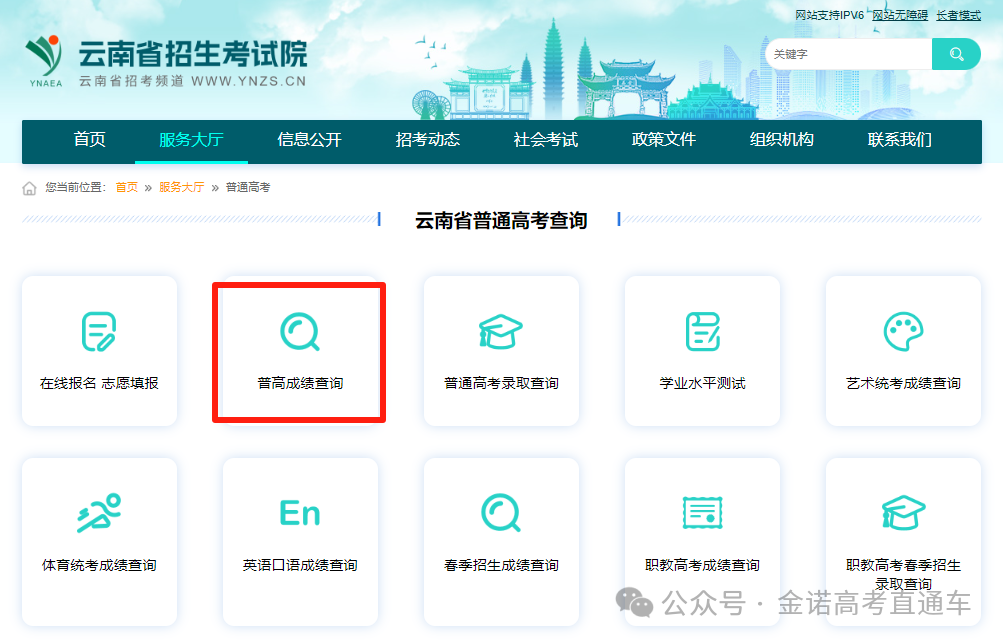This screenshot has height=643, width=1003.
Task: Click the 体育统考成绩查询 label
Action: pos(99,566)
